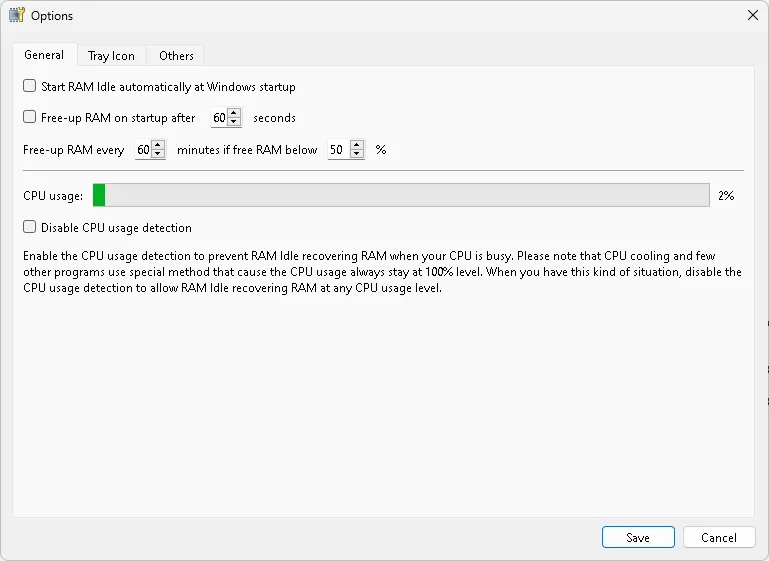
Task: Click the free RAM percent field
Action: [x=337, y=151]
